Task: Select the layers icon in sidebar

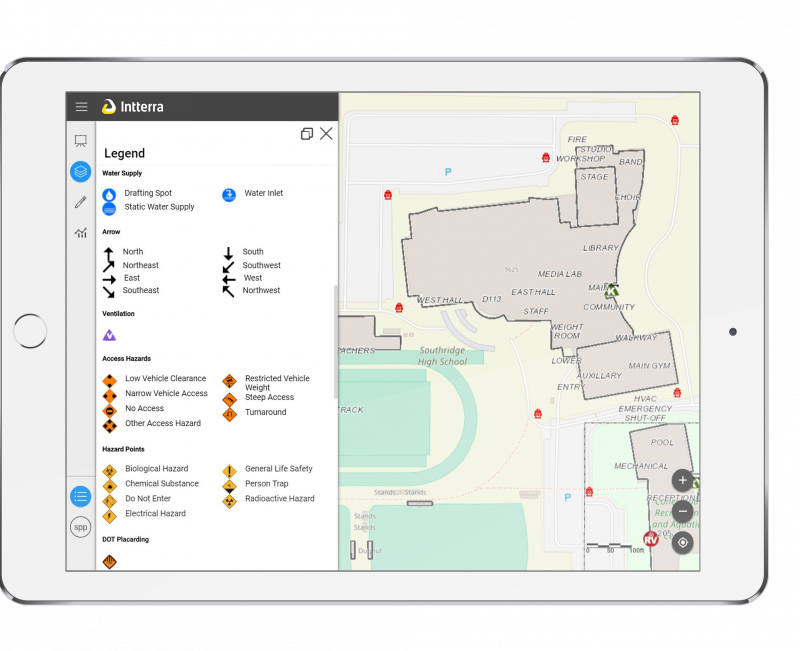Action: pyautogui.click(x=81, y=171)
